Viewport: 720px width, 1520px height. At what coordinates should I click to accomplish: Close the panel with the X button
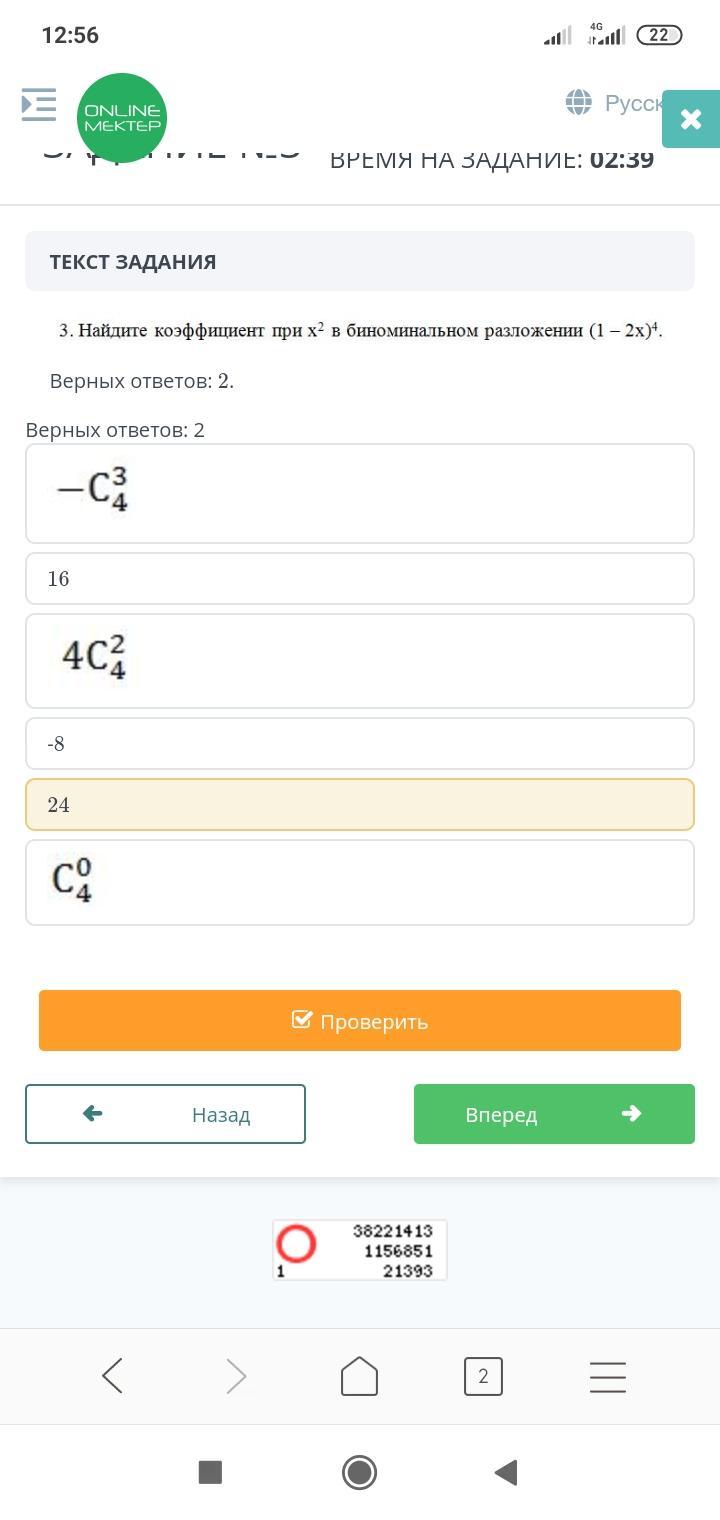(x=690, y=119)
